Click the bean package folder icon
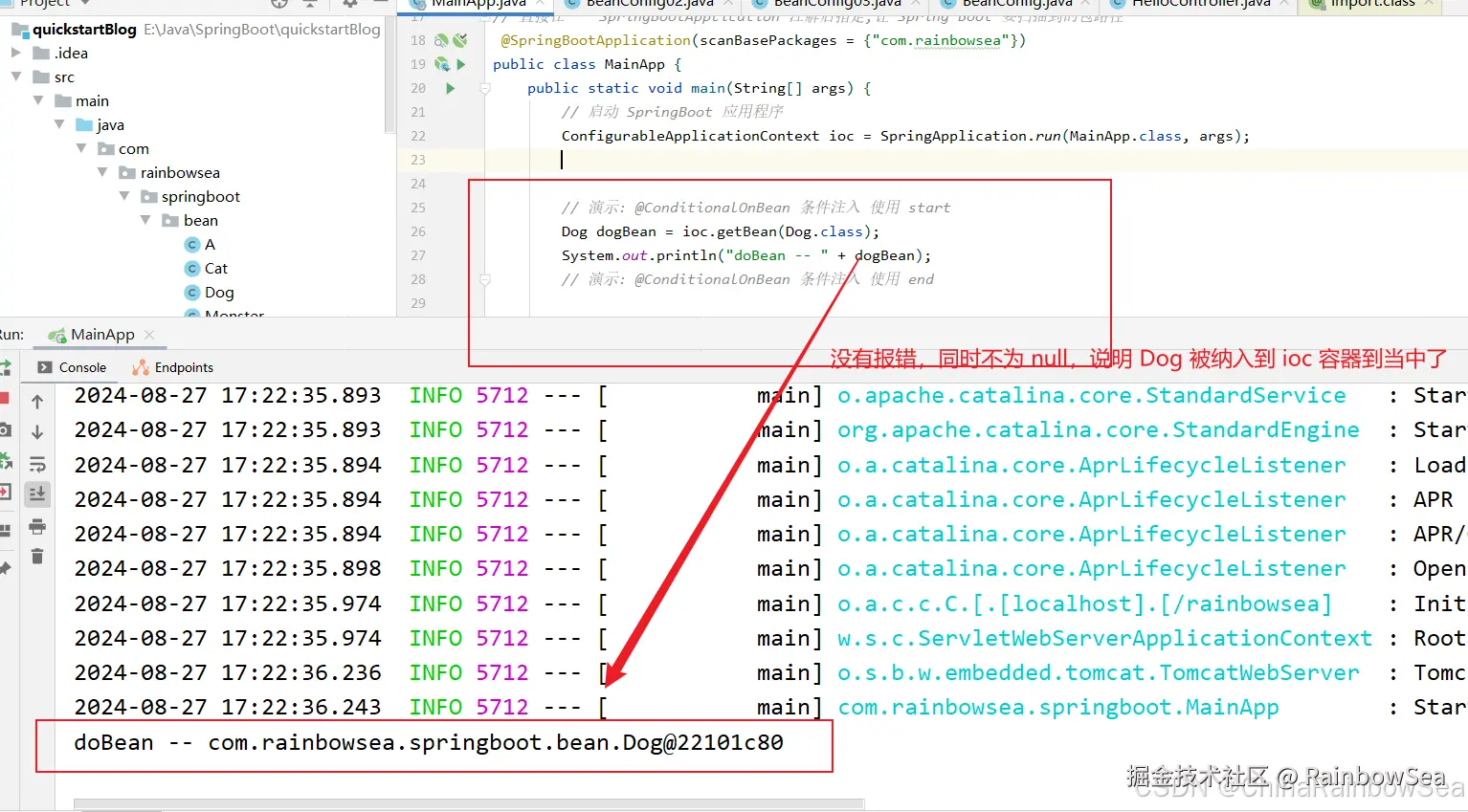 coord(170,220)
